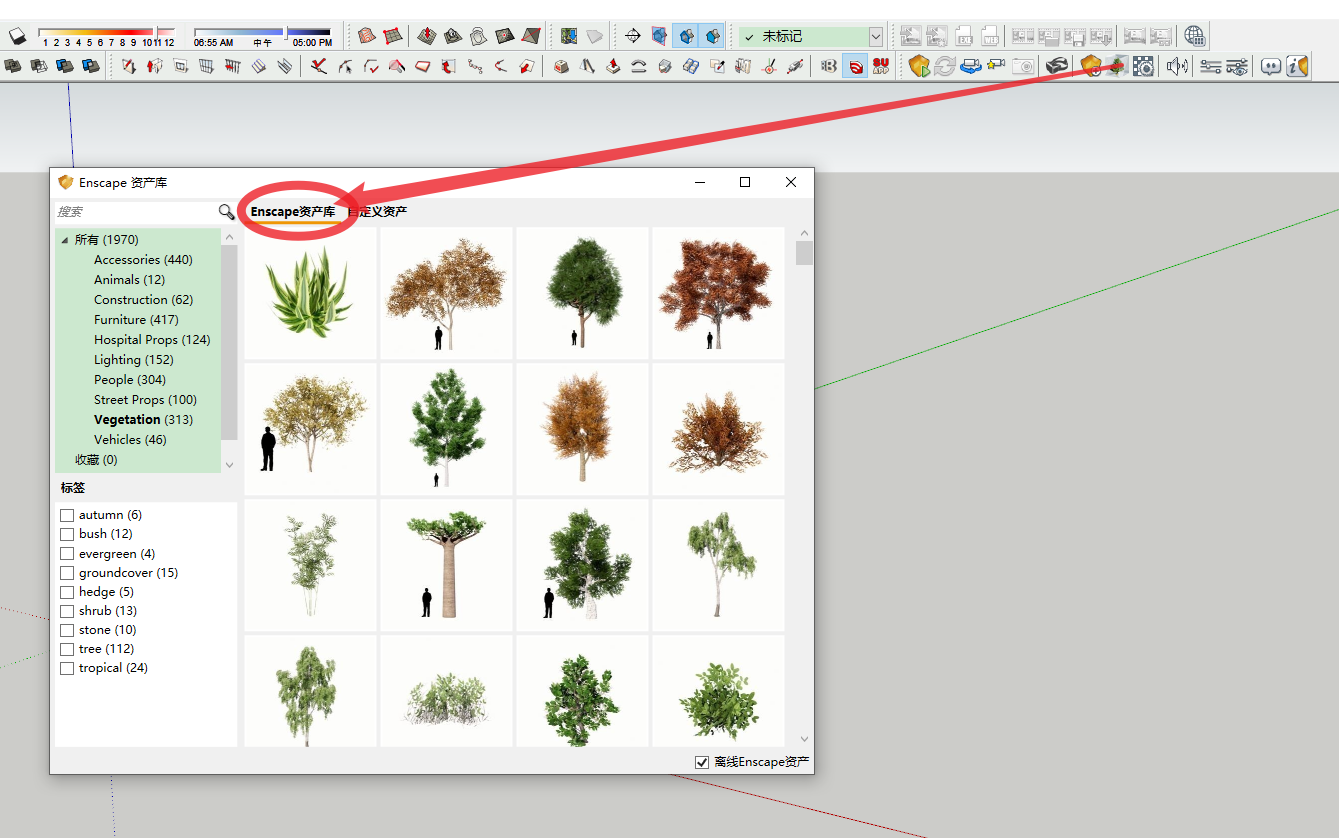Select the low round green bush thumbnail
Image resolution: width=1339 pixels, height=838 pixels.
[x=718, y=690]
